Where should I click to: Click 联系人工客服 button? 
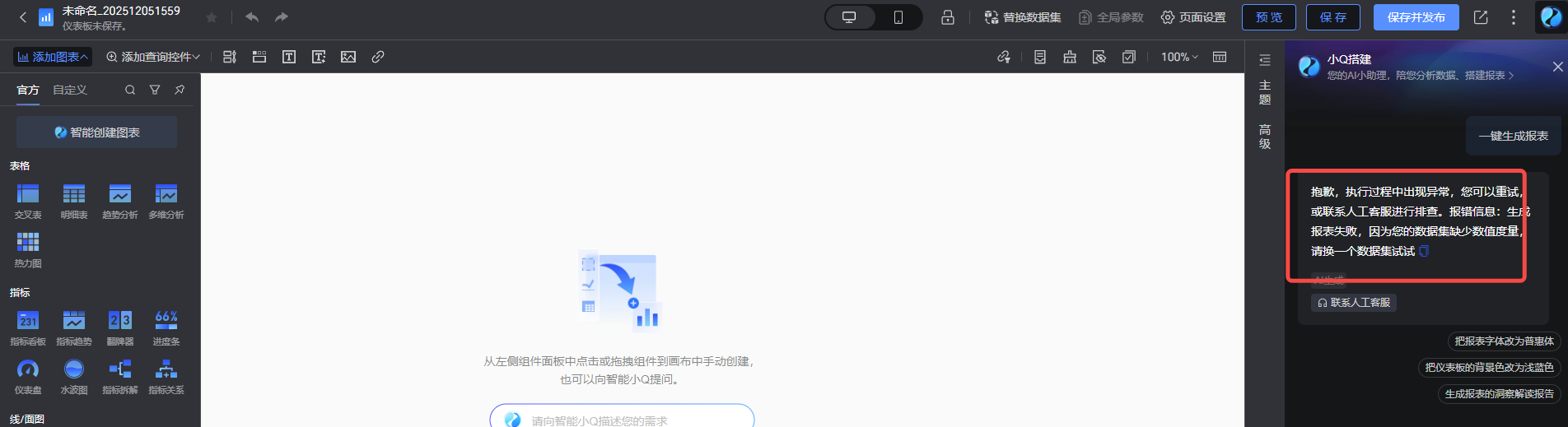(1354, 303)
